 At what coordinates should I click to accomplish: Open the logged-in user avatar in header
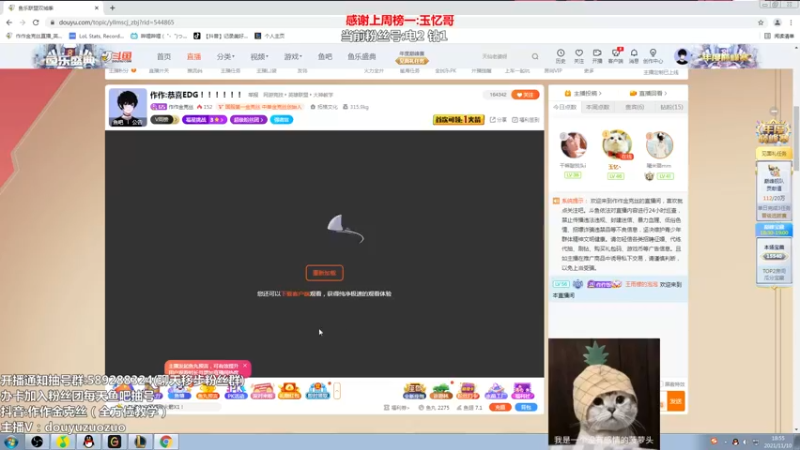682,56
